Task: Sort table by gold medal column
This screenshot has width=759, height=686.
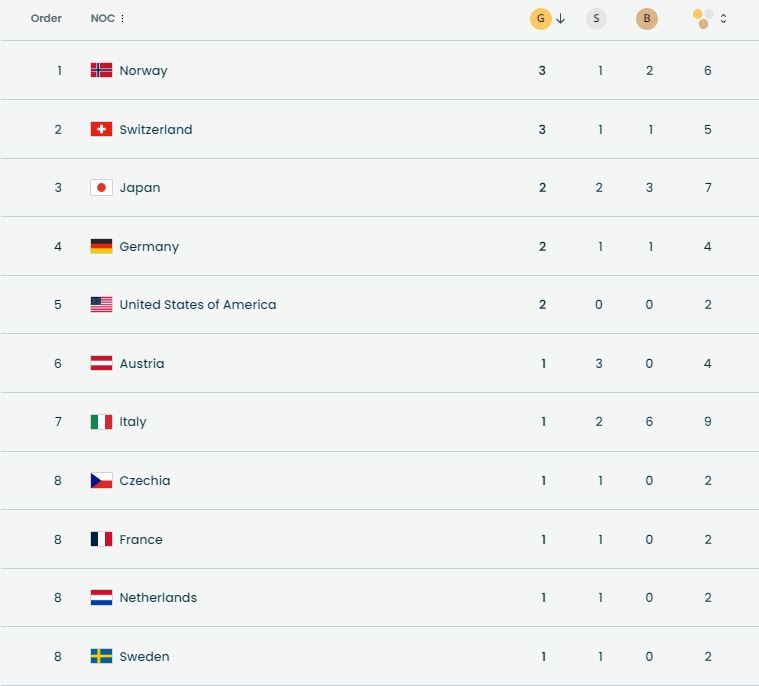Action: (x=541, y=18)
